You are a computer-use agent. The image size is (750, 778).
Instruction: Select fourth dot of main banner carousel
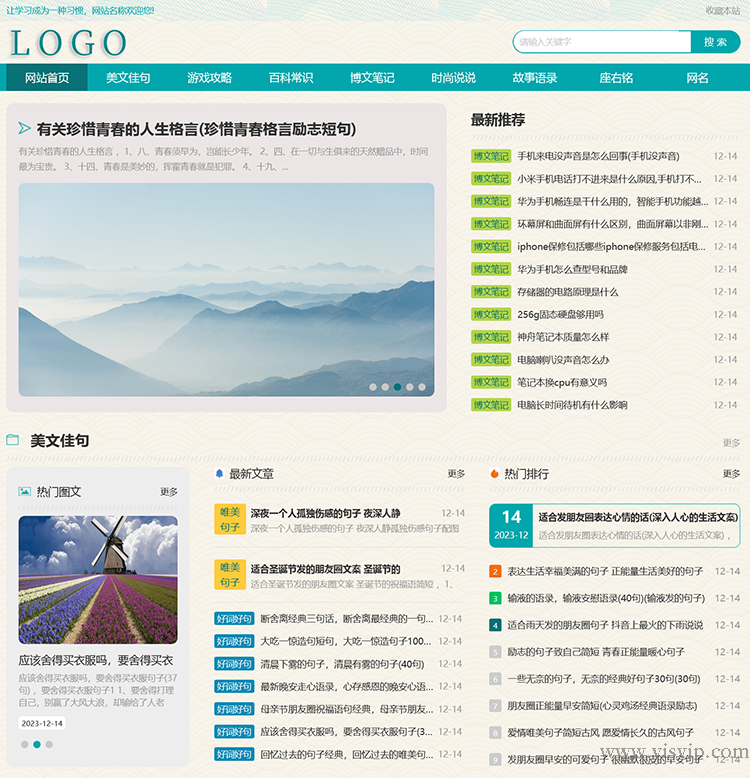coord(410,387)
